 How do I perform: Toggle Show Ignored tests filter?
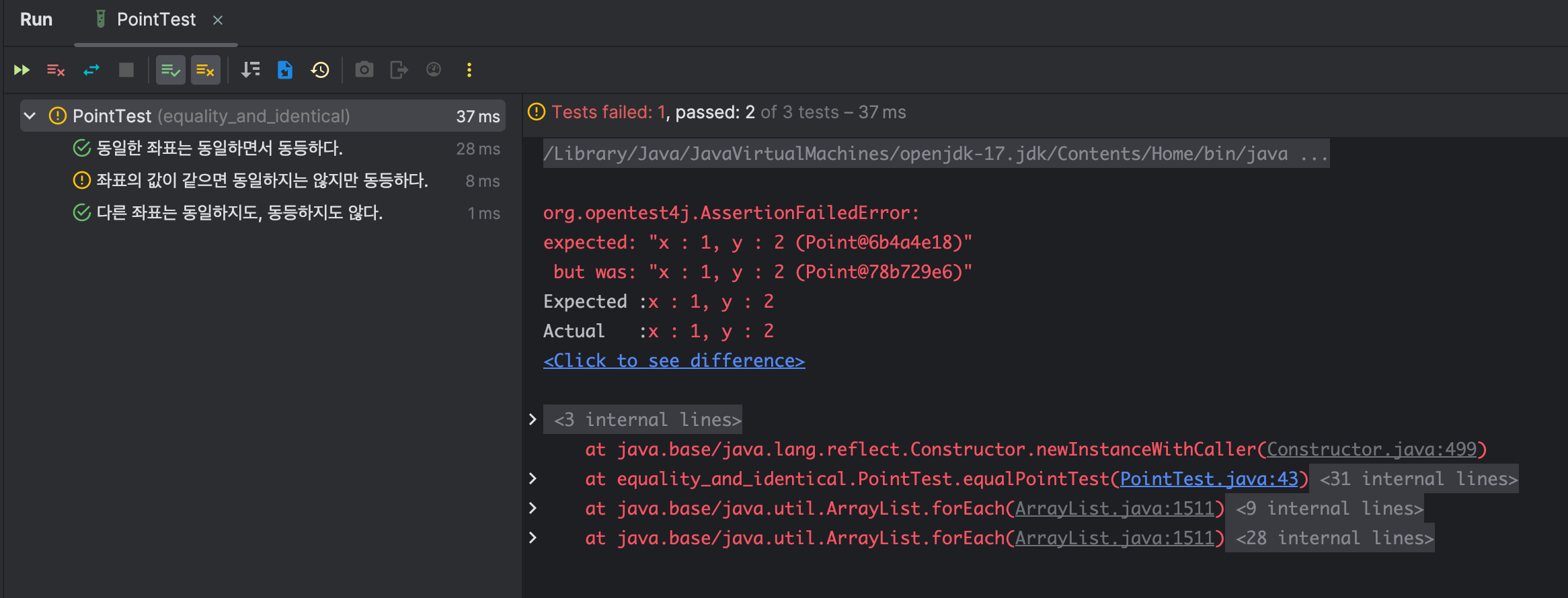point(206,70)
